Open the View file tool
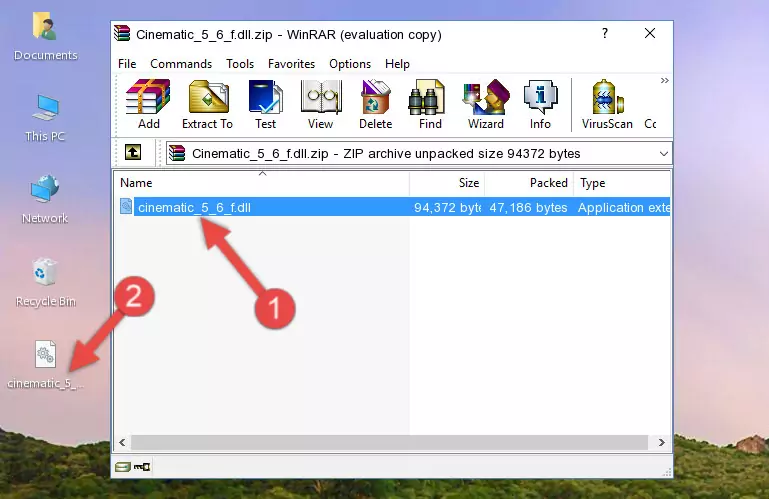 pos(321,105)
